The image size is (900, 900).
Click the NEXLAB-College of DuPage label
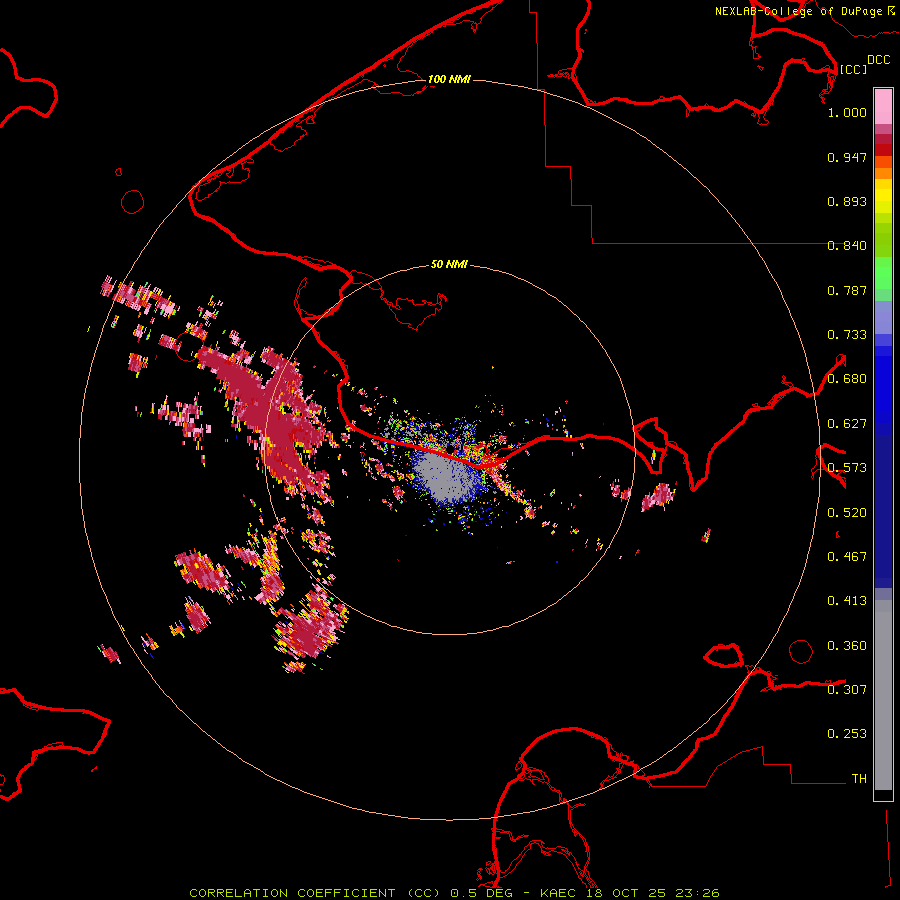tap(798, 11)
